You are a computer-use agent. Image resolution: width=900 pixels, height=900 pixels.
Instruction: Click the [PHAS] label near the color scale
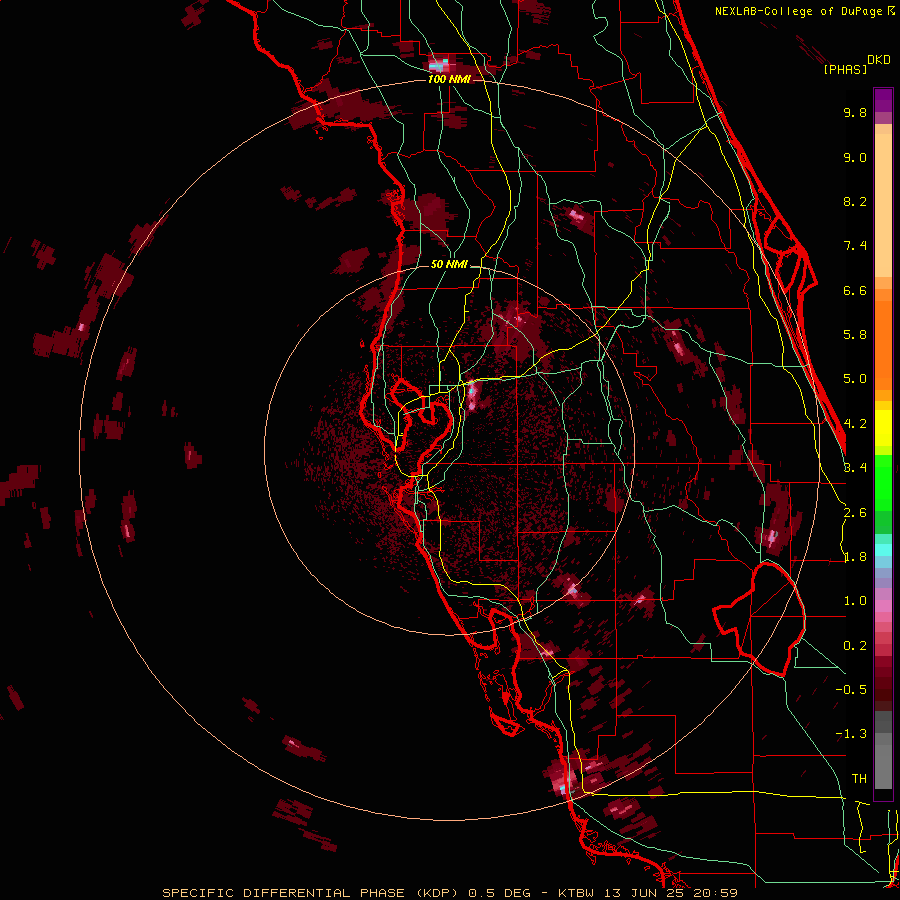click(x=845, y=69)
